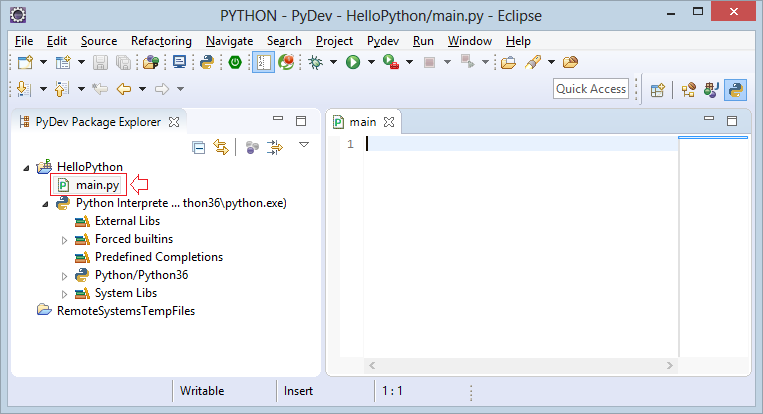The image size is (763, 414).
Task: Click the Forward navigation arrow icon
Action: [x=162, y=89]
